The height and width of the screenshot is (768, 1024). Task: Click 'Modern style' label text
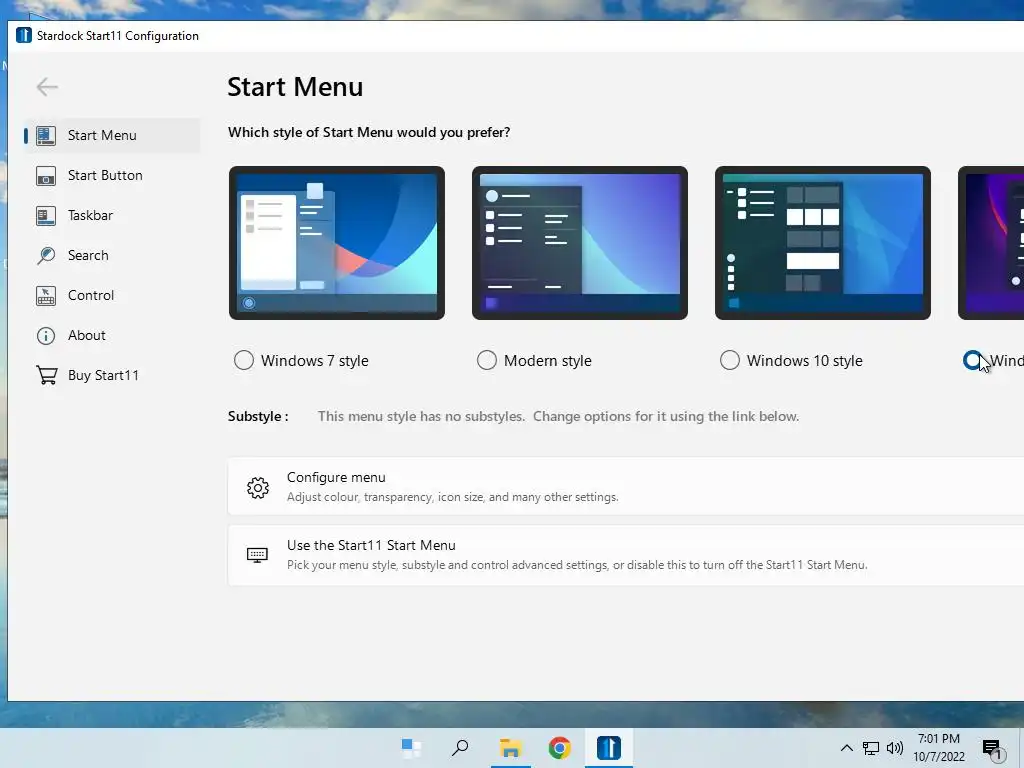click(548, 361)
